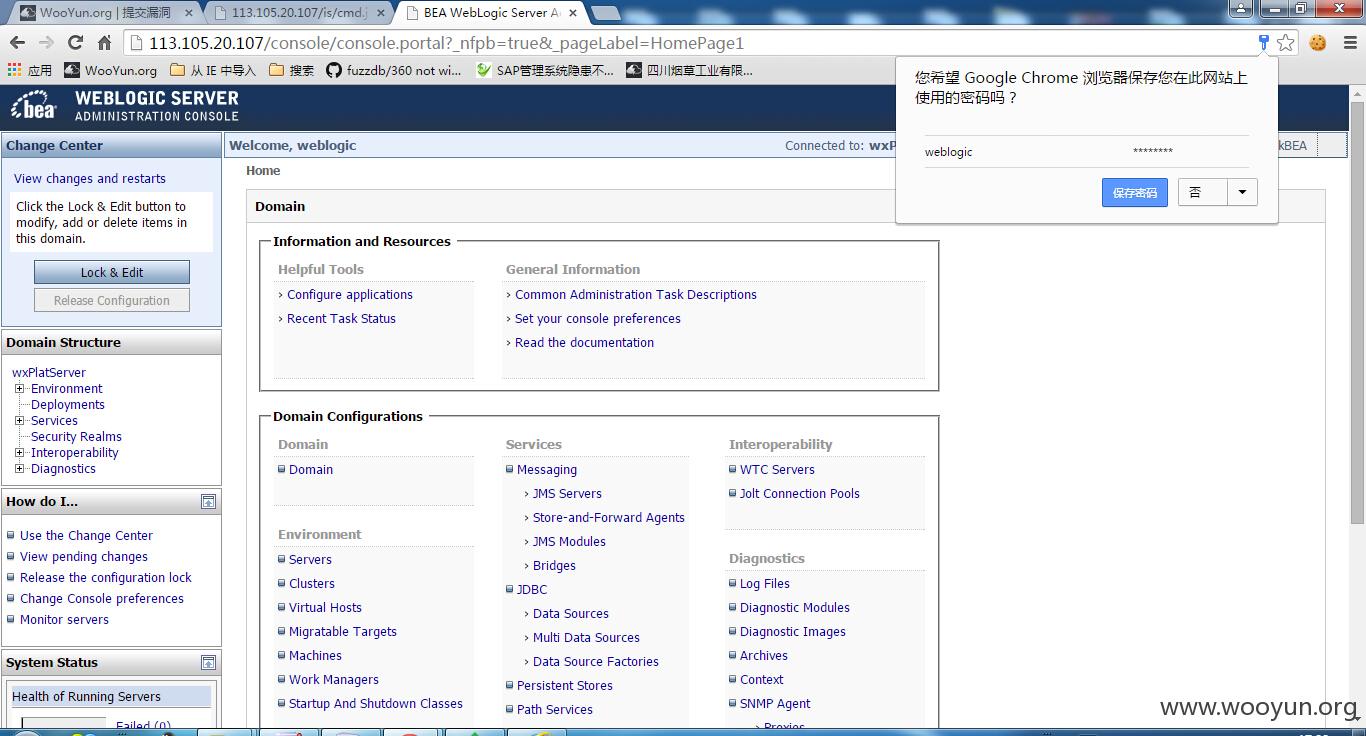Screen dimensions: 1366x736
Task: Open the 从 IE 中导入 bookmark folder
Action: 213,70
